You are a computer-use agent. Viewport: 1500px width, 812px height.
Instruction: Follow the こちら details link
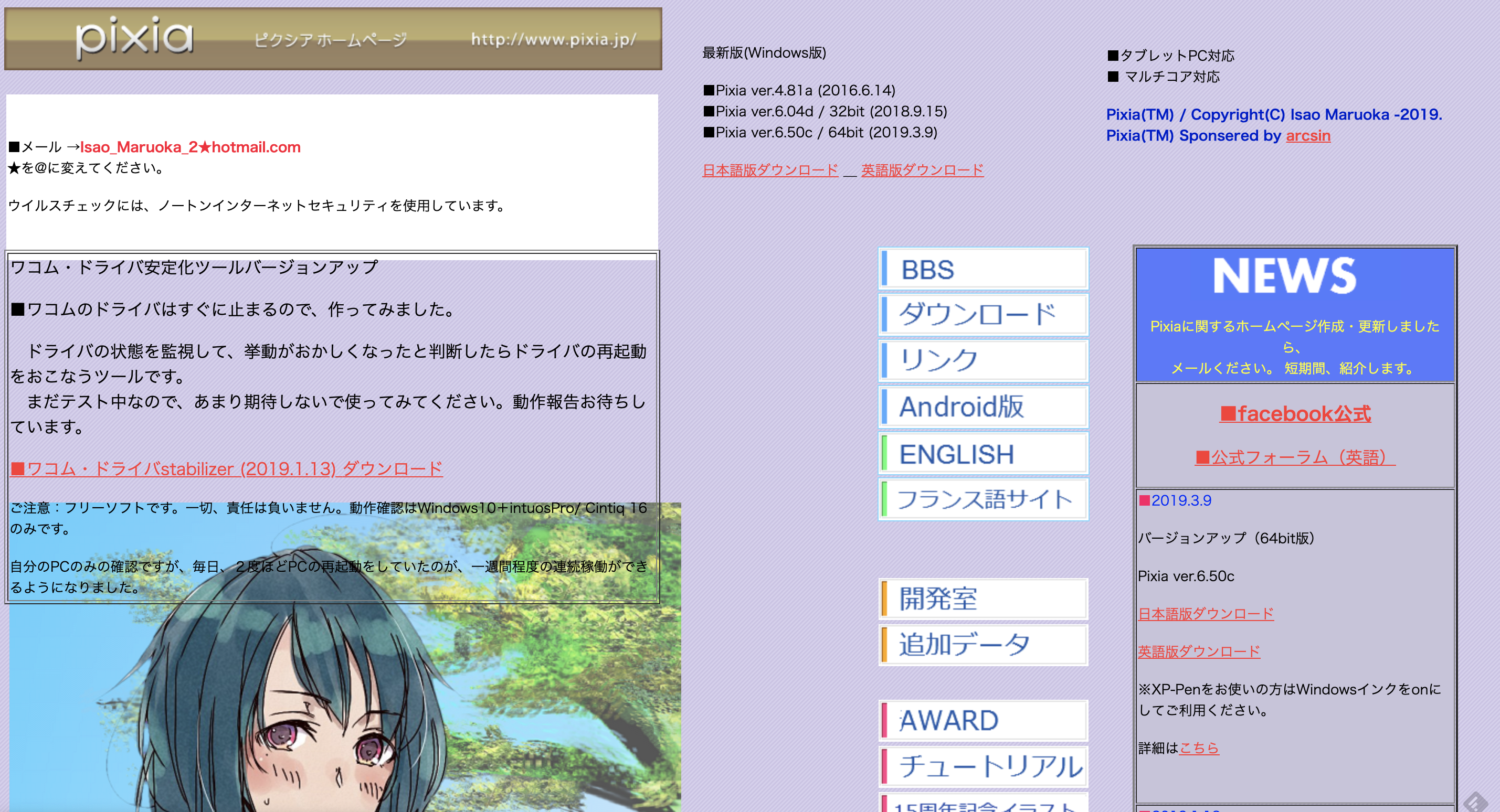point(1199,747)
